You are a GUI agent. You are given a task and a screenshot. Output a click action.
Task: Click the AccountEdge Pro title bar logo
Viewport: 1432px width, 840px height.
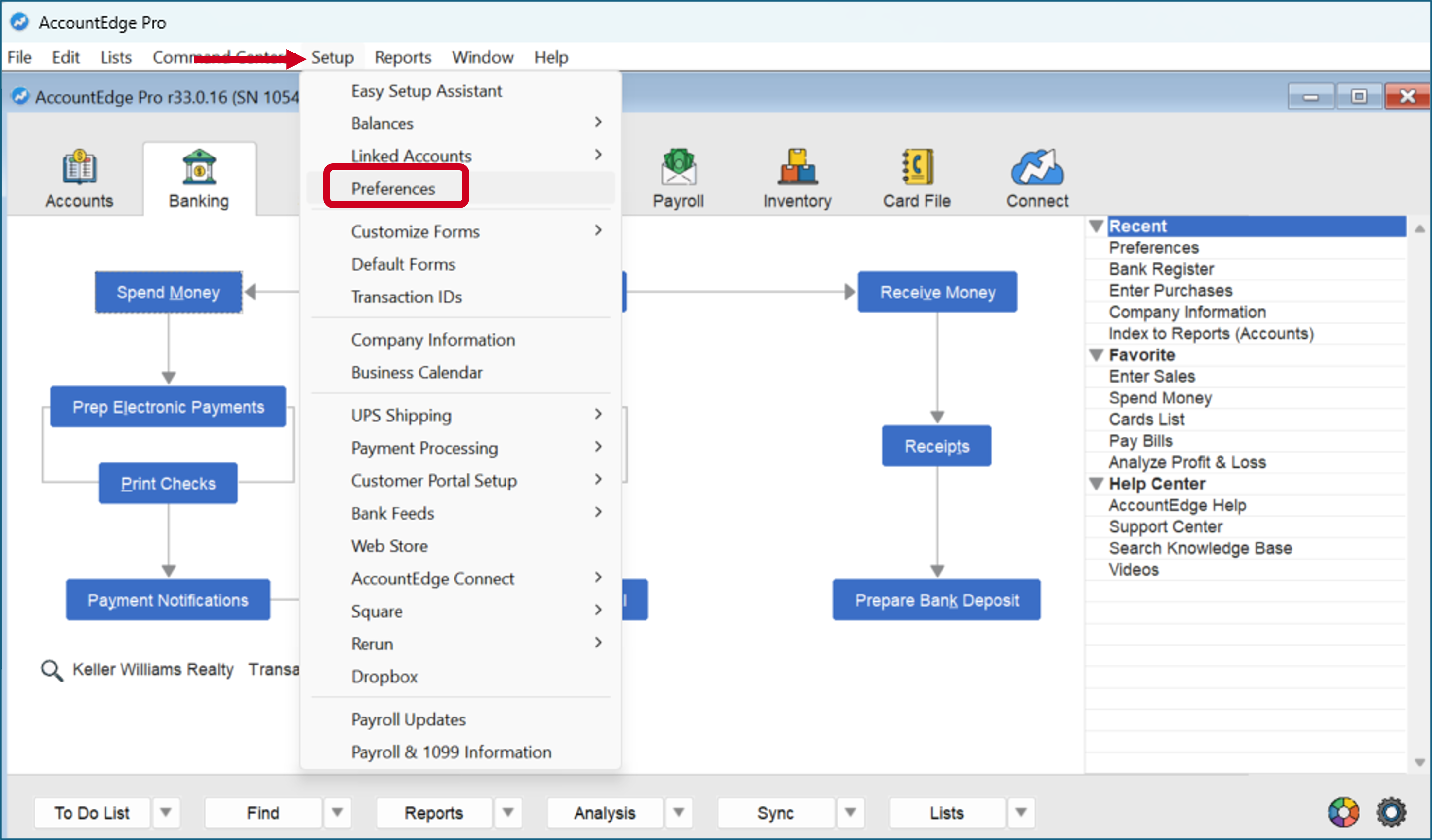[20, 22]
